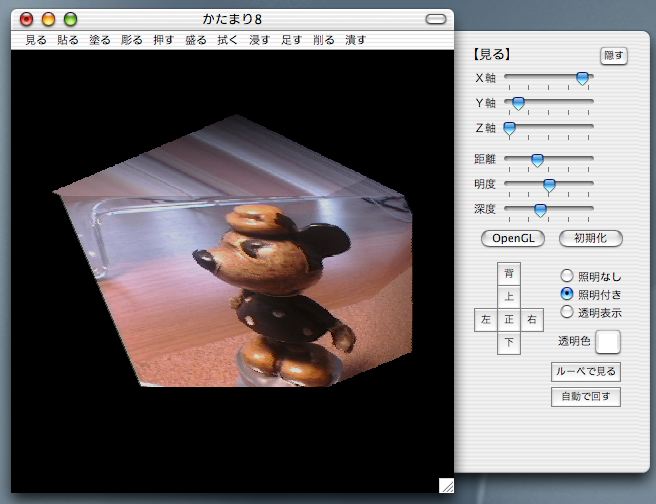Image resolution: width=656 pixels, height=504 pixels.
Task: Click the 明度 slider thumb
Action: [x=549, y=185]
